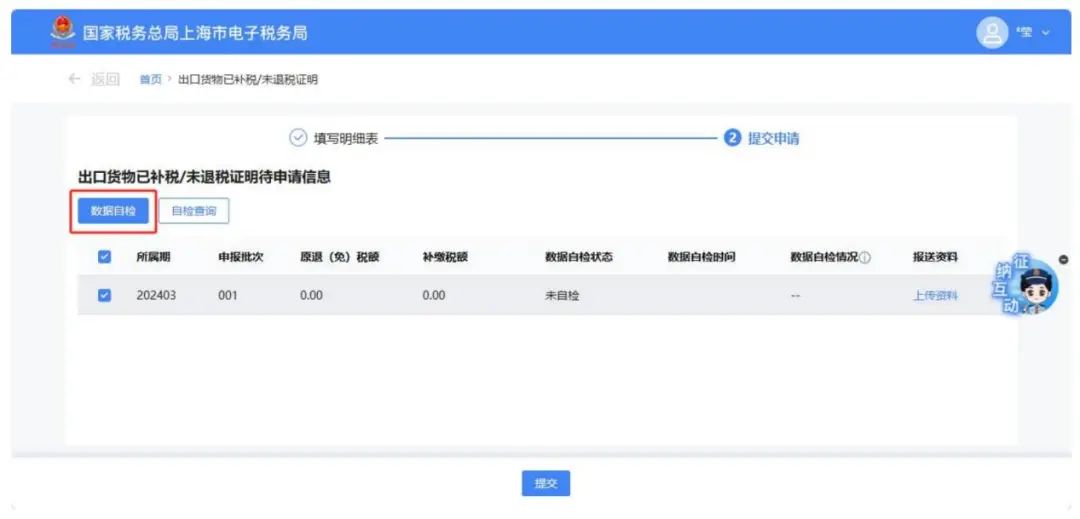The image size is (1080, 519).
Task: Click the tax bureau emblem logo
Action: coord(62,33)
